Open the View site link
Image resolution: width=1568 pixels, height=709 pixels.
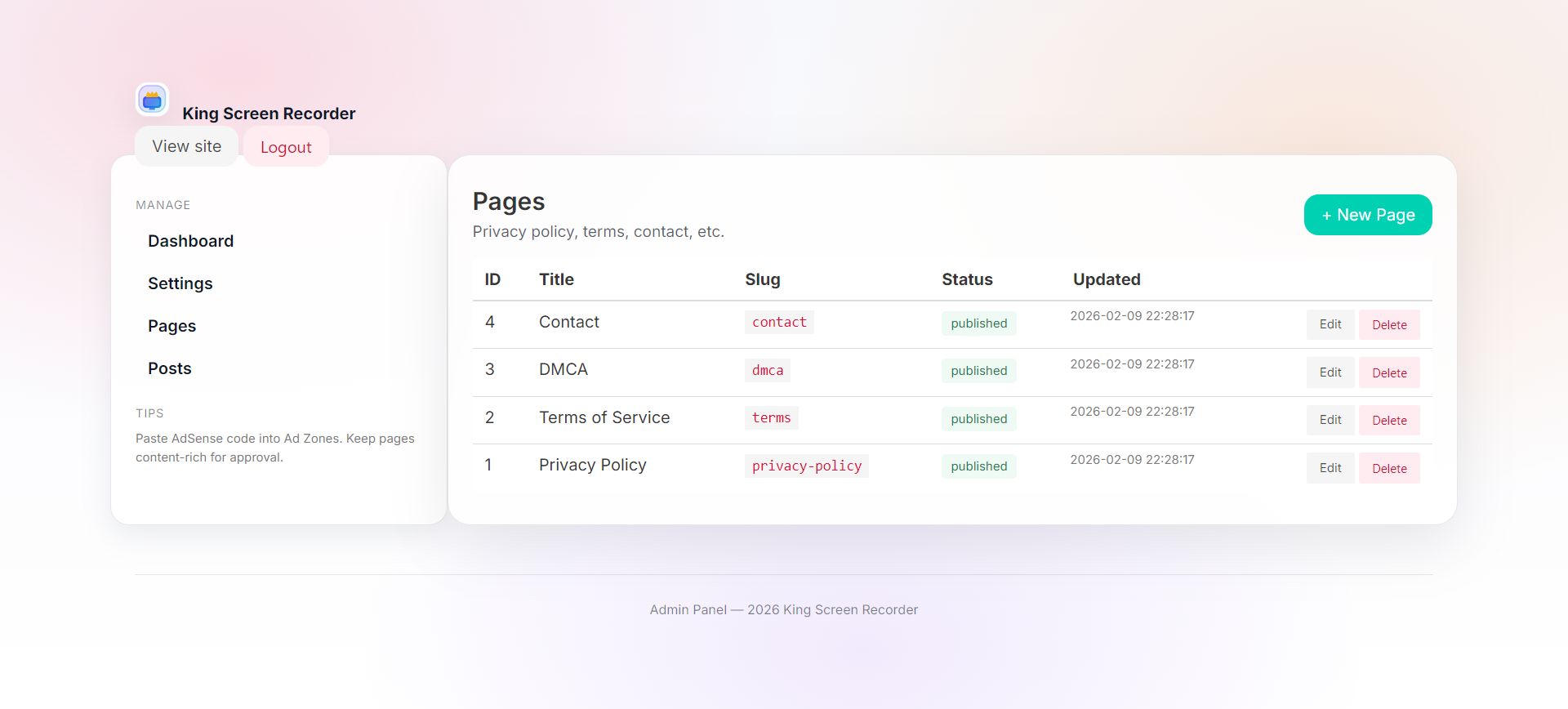186,146
